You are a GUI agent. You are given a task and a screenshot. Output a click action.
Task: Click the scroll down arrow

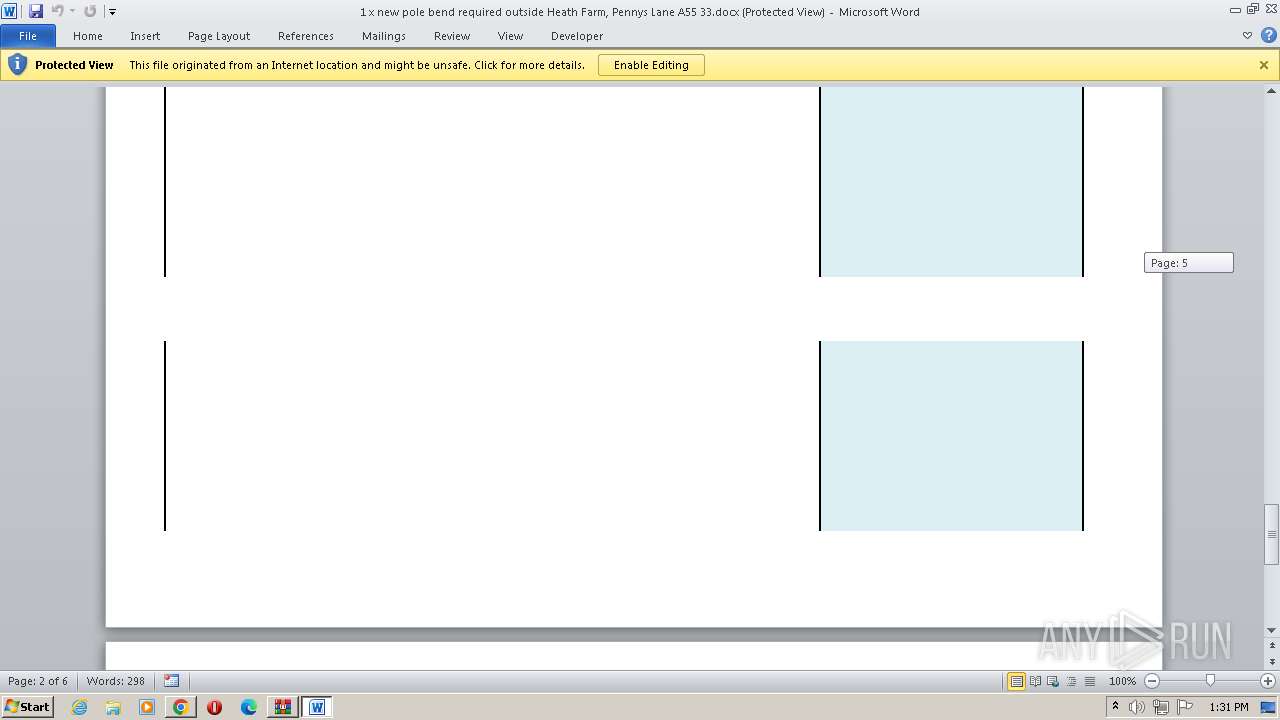pos(1272,630)
